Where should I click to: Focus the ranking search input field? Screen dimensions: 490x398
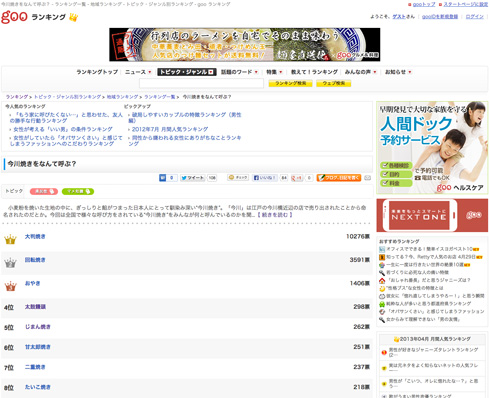tap(201, 83)
